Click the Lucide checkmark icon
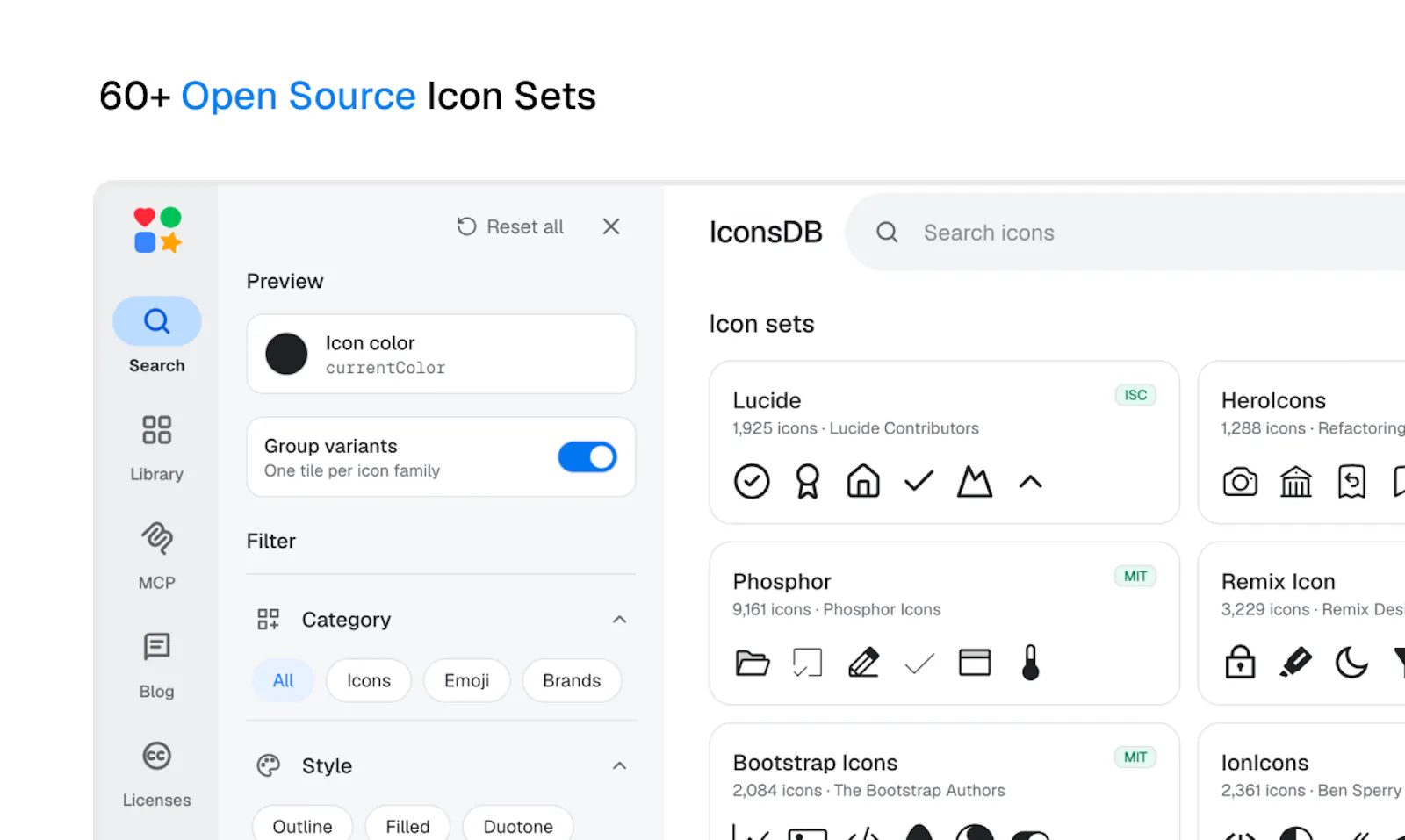 pos(919,481)
